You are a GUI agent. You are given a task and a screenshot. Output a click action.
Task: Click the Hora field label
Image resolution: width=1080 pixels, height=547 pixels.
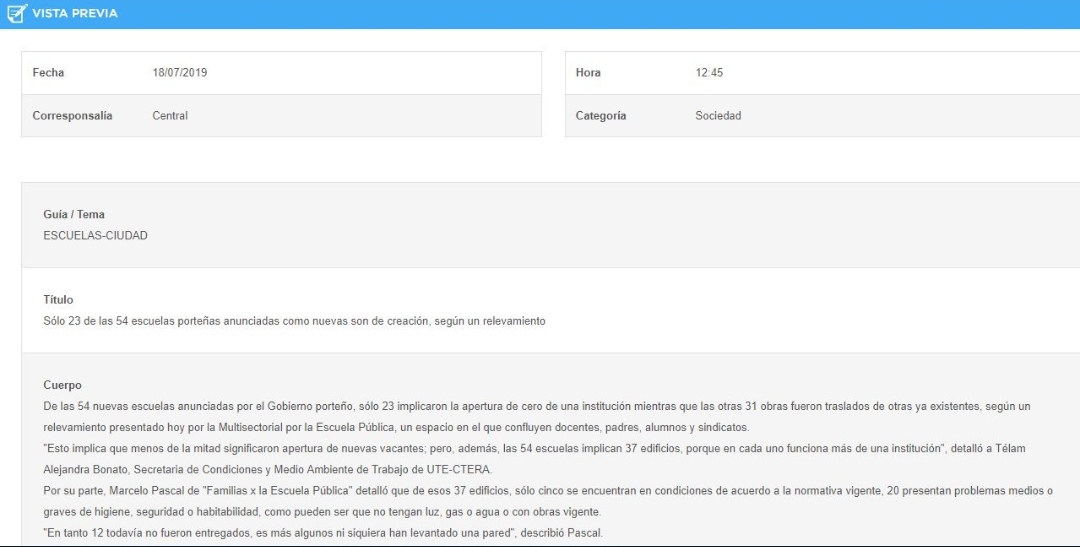(588, 73)
